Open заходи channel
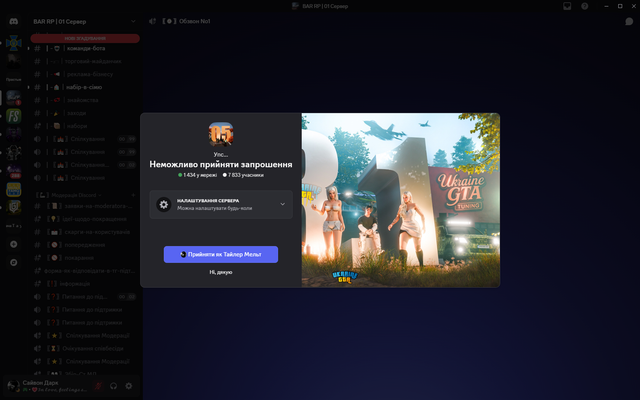The image size is (640, 400). (84, 113)
